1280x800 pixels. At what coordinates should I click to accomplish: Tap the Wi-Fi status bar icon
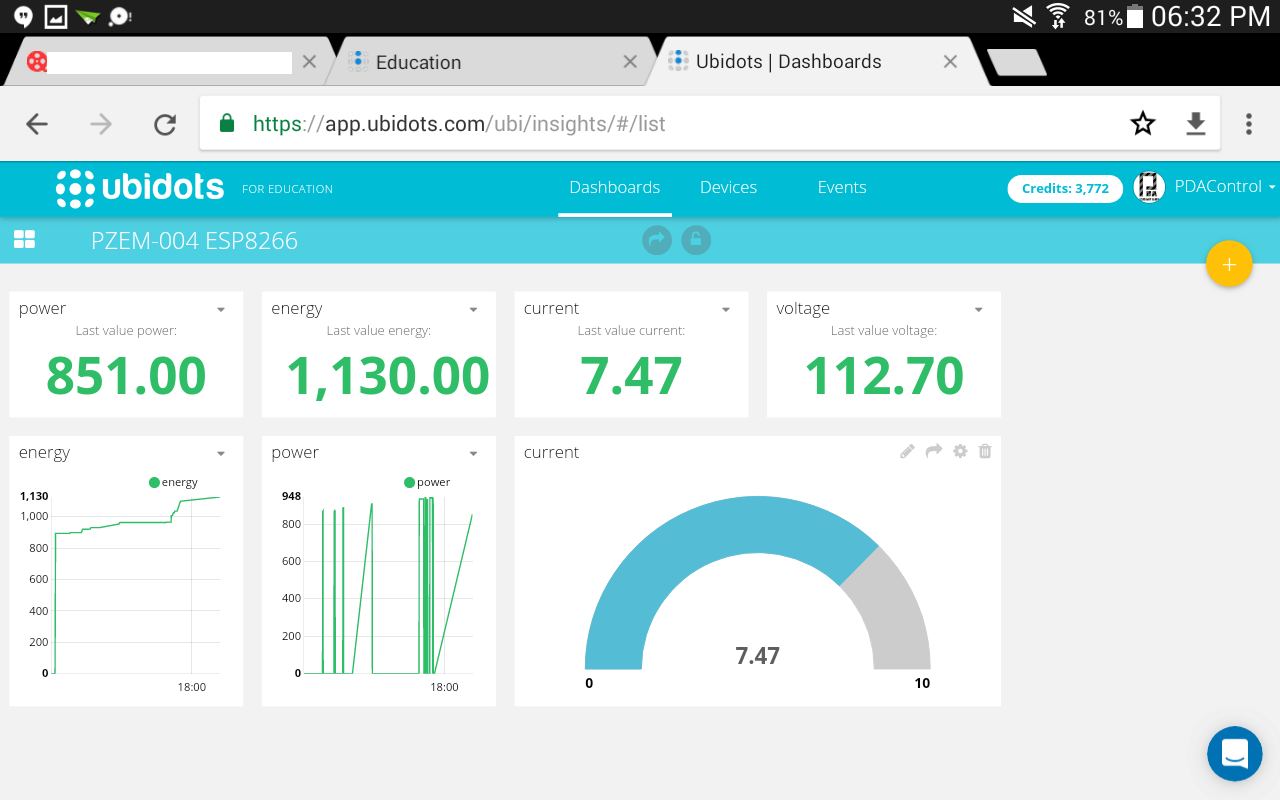[1057, 16]
